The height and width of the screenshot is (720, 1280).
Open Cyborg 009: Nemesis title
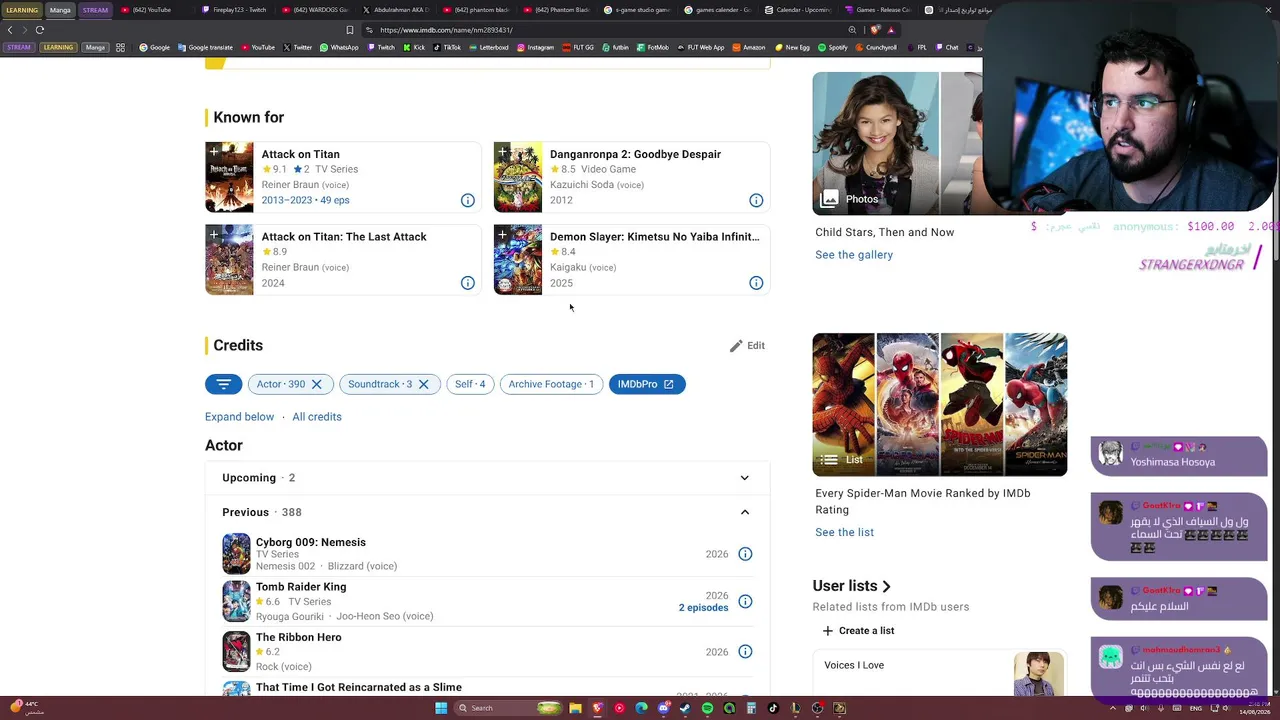pos(311,542)
